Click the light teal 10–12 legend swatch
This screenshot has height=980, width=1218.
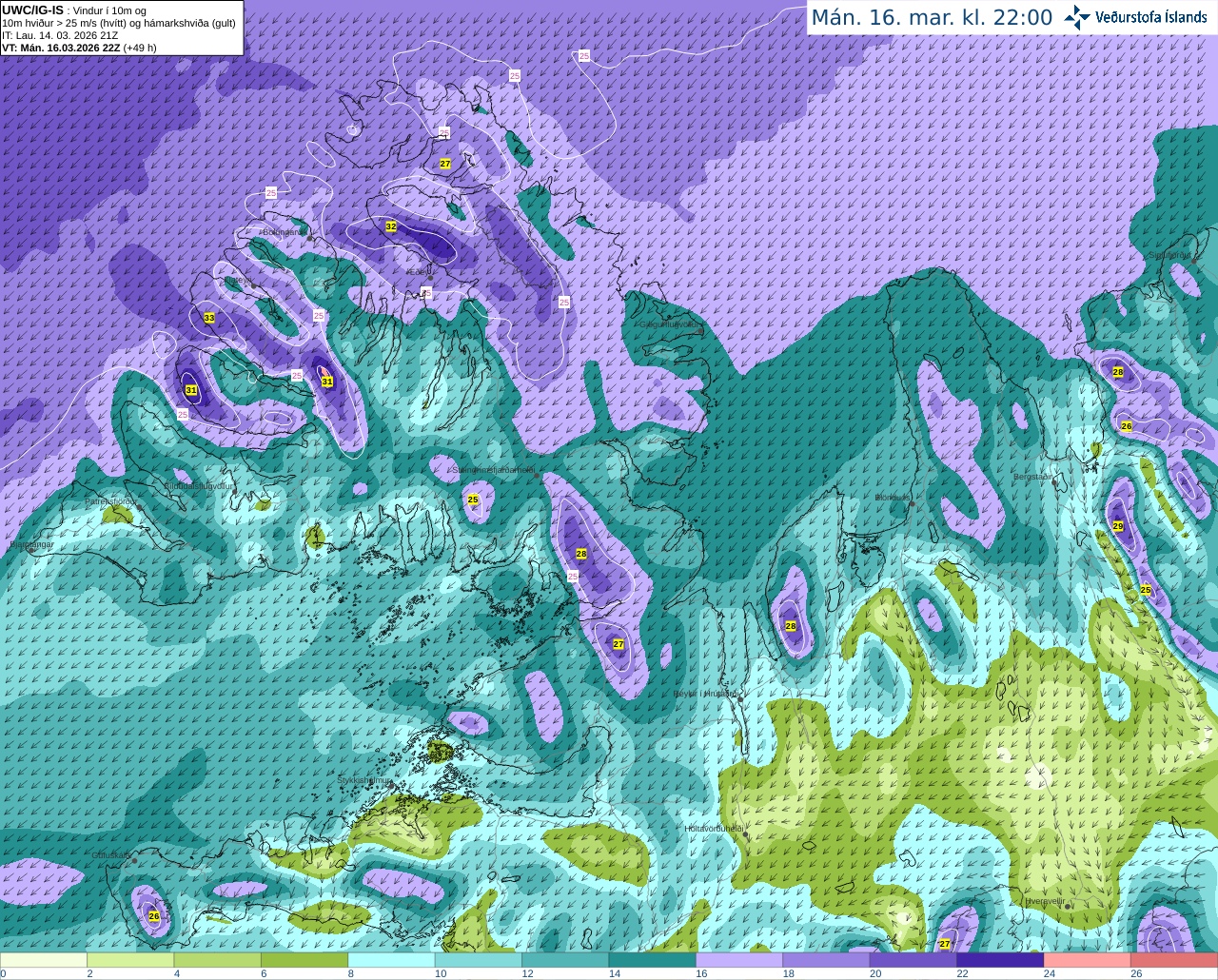tap(479, 960)
